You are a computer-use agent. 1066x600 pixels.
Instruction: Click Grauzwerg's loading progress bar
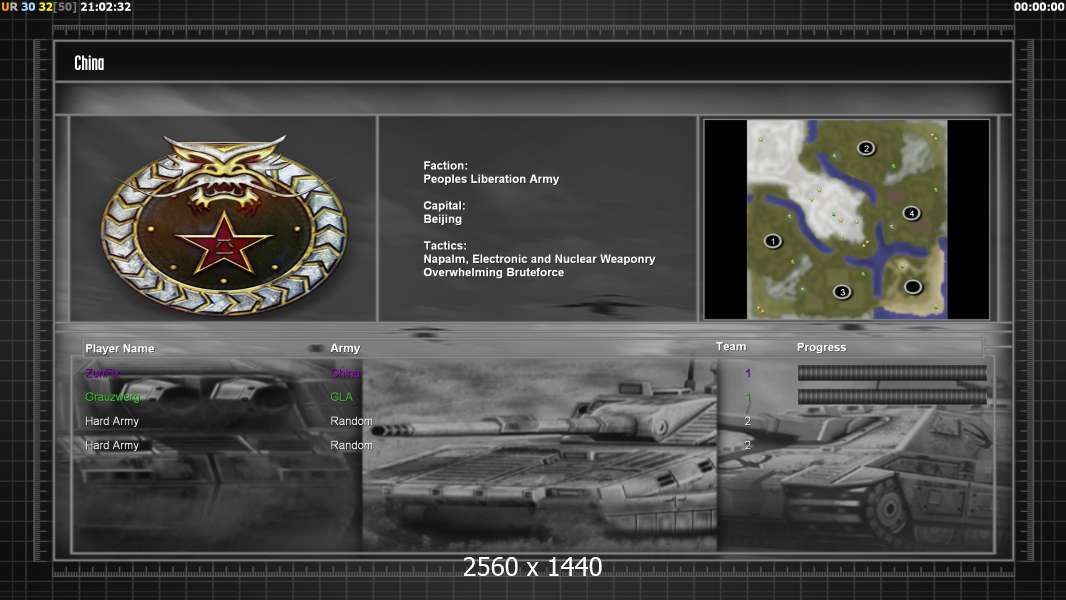[x=892, y=397]
